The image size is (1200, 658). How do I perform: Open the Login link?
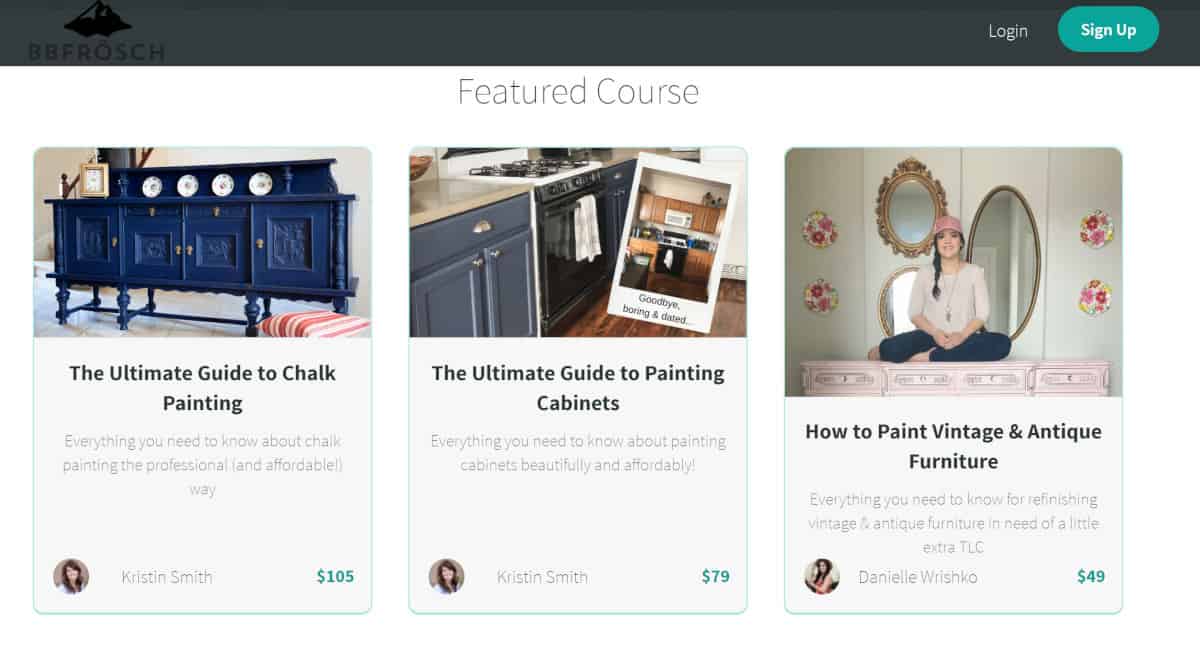pyautogui.click(x=1007, y=30)
